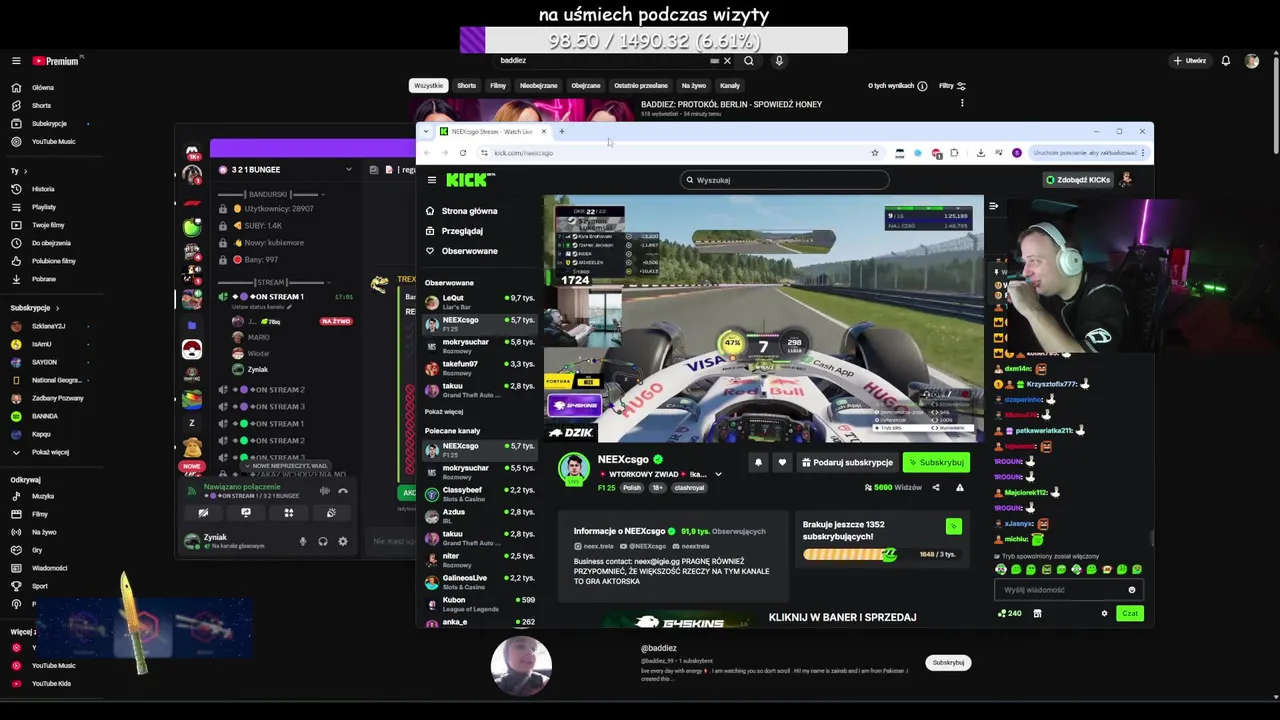Click Polish language tag
The image size is (1280, 720).
click(632, 488)
